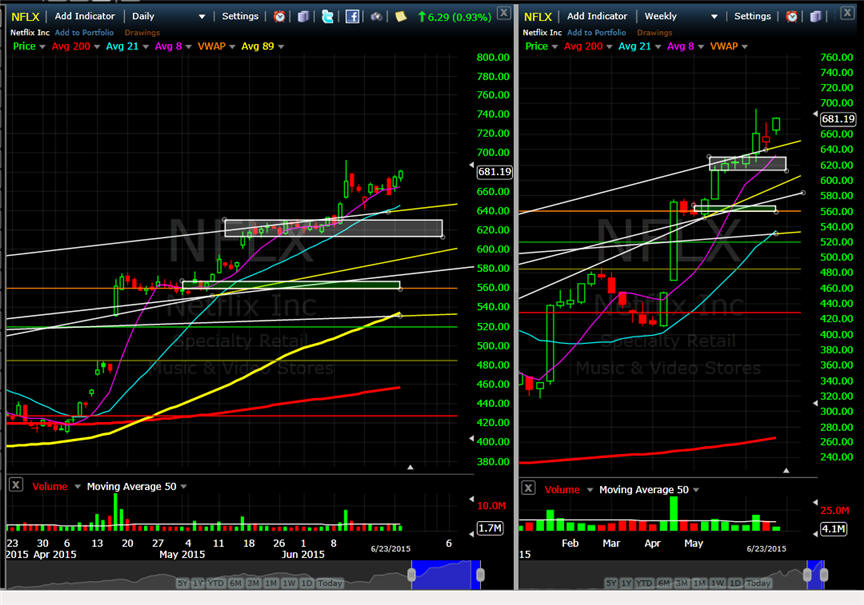
Task: Open alarm clock alert on Weekly chart
Action: [792, 17]
